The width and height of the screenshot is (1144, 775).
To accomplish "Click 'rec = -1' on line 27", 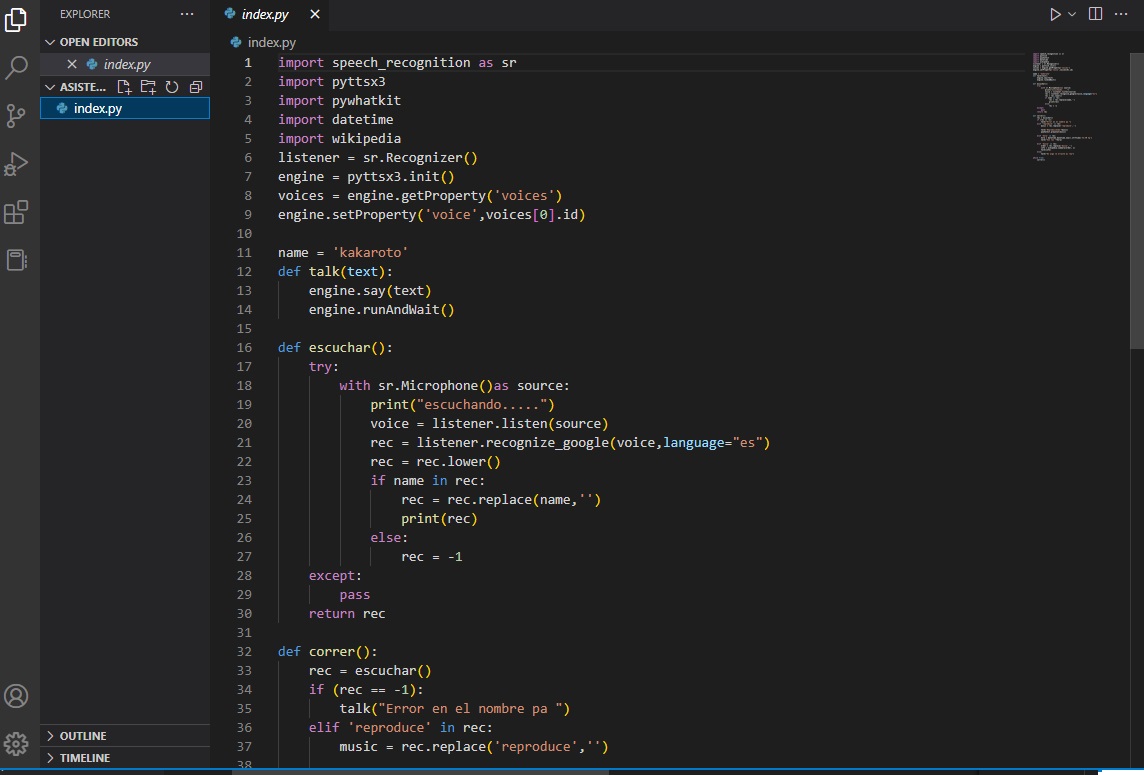I will [431, 557].
